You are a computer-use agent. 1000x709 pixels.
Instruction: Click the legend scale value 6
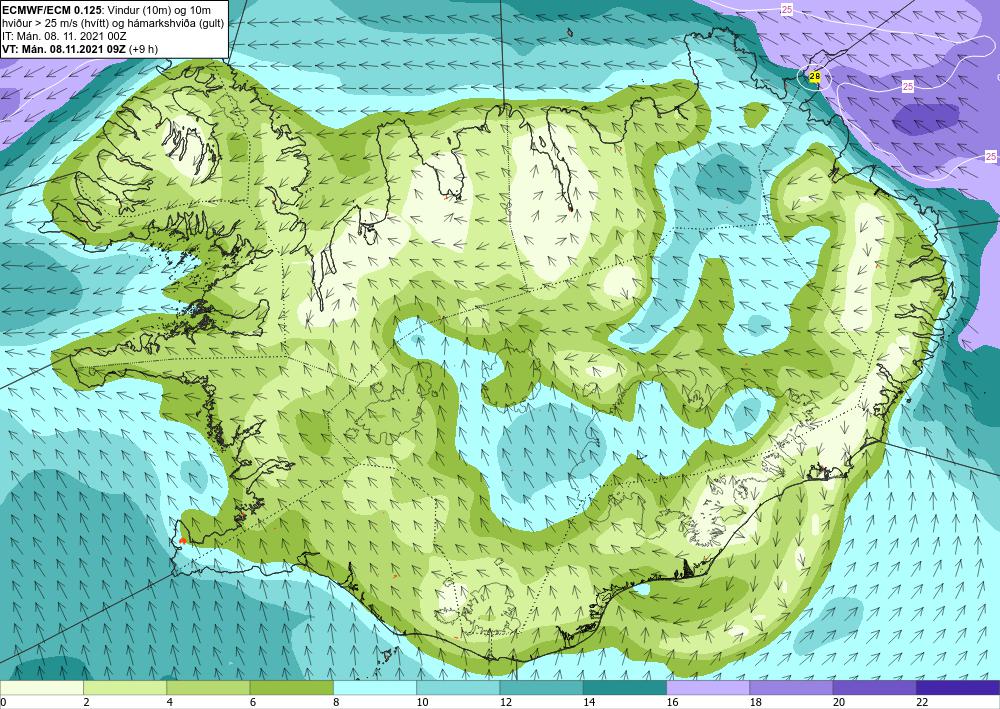click(x=253, y=703)
